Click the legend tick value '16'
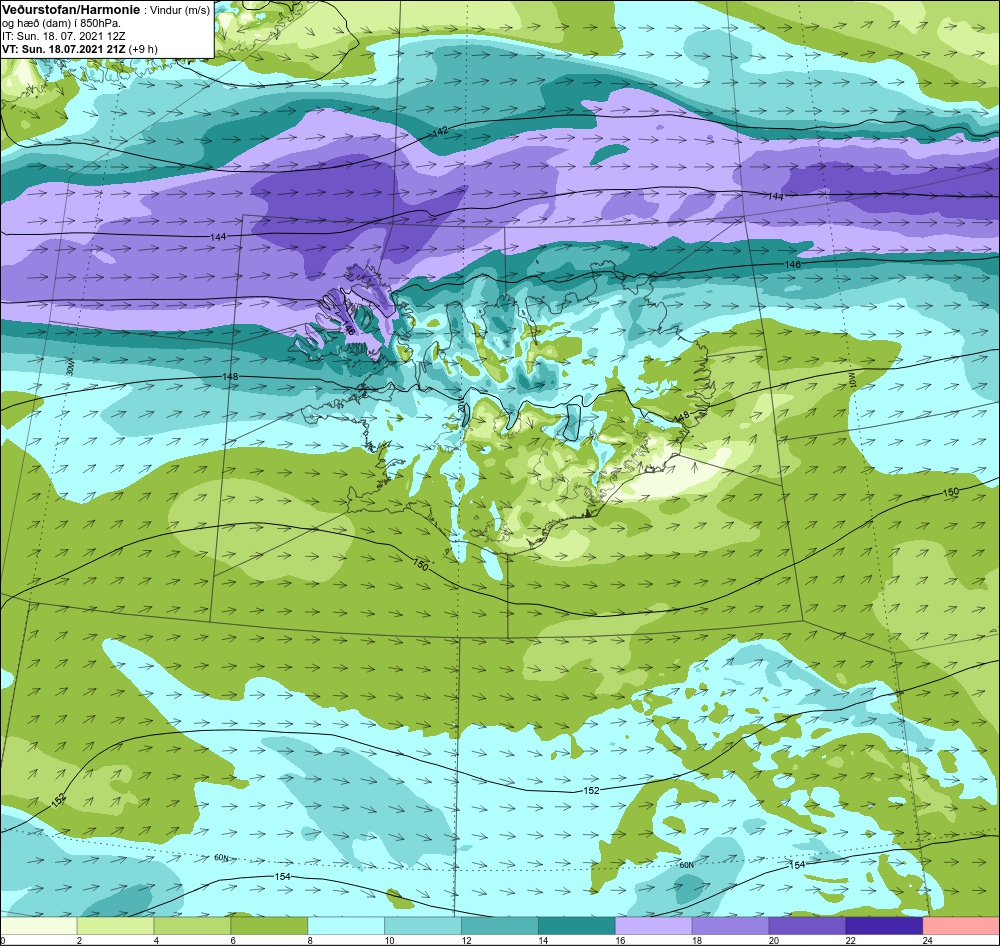The height and width of the screenshot is (946, 1000). [x=621, y=940]
